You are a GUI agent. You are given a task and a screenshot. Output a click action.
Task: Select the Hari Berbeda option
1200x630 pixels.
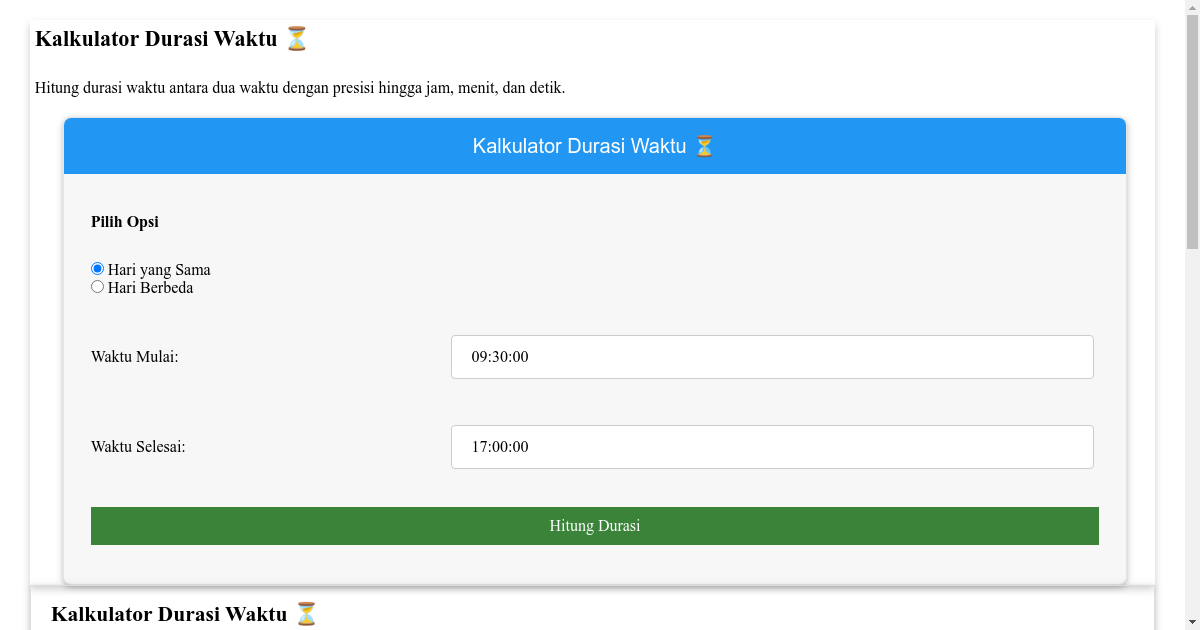[97, 286]
